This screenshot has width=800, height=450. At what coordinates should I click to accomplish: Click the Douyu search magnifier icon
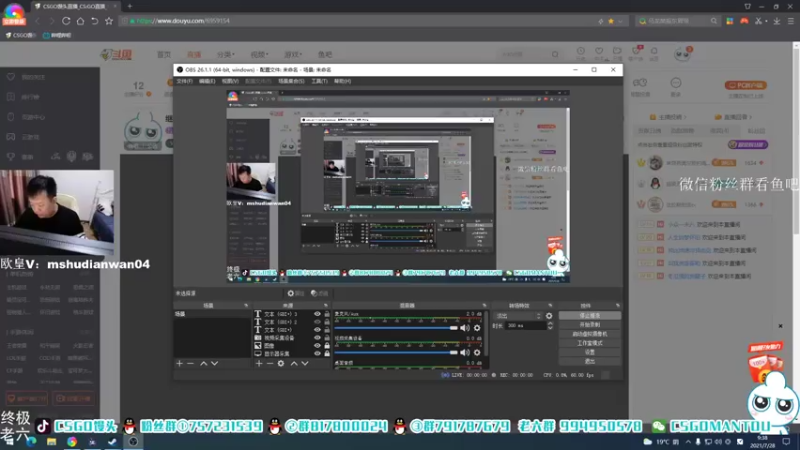(555, 54)
